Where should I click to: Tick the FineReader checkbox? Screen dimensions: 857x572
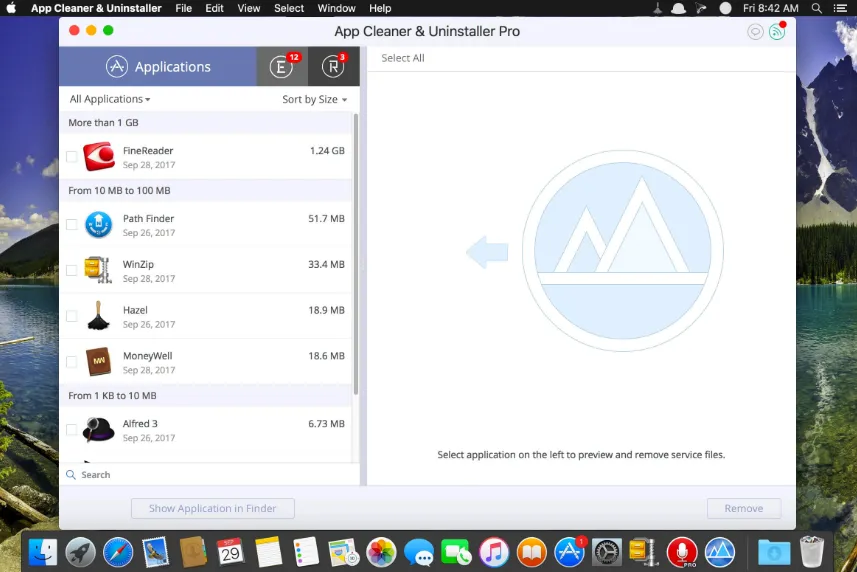coord(72,157)
